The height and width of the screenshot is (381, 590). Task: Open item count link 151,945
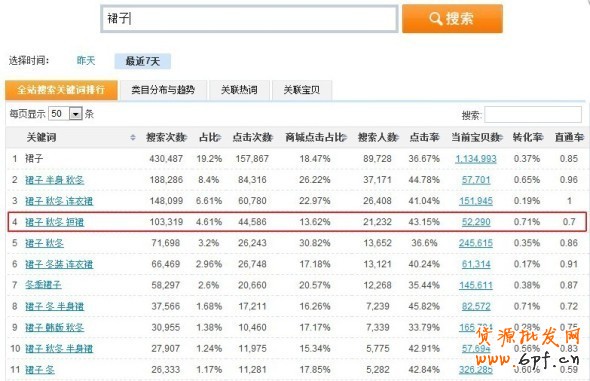point(476,201)
